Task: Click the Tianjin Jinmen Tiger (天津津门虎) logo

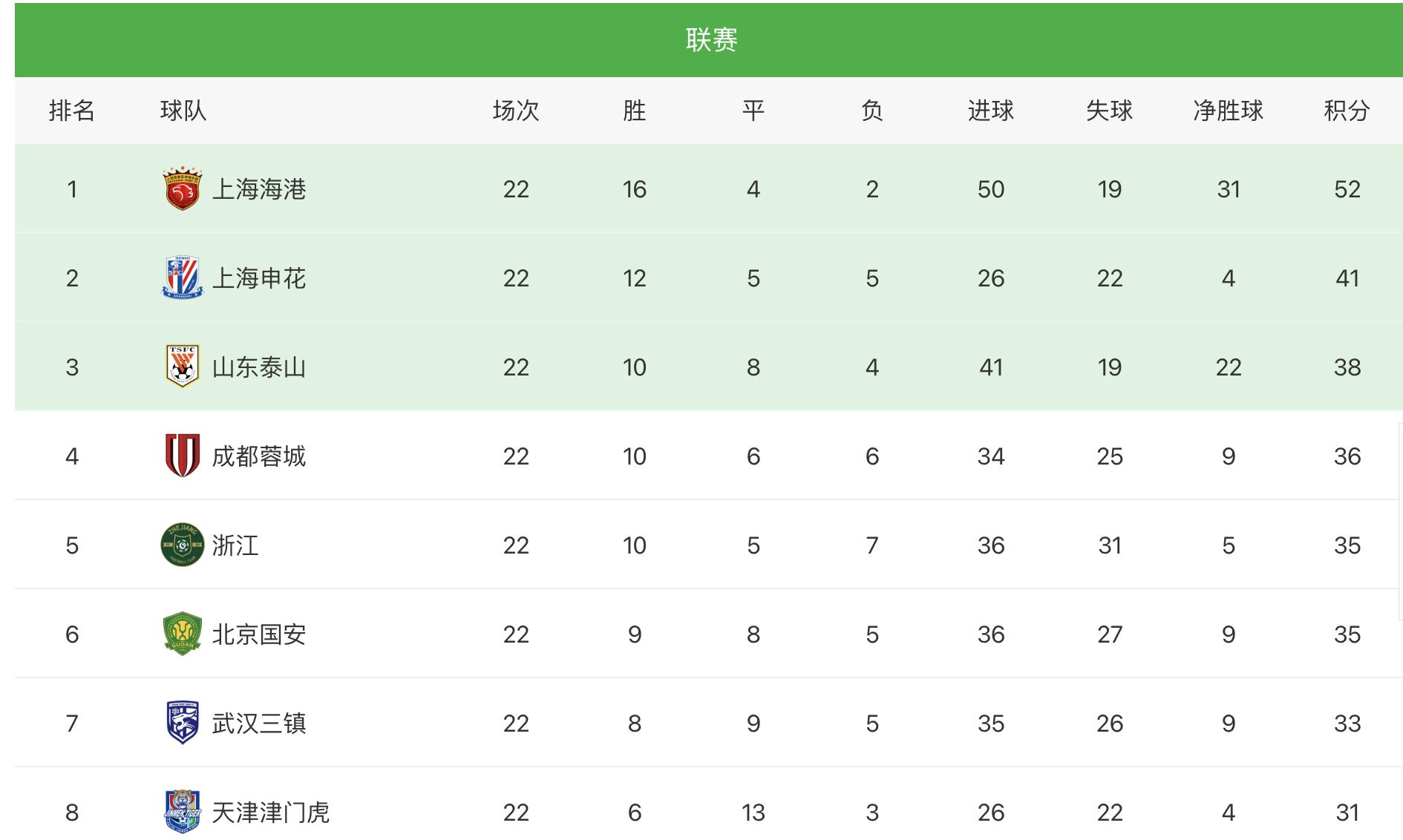Action: click(x=182, y=812)
